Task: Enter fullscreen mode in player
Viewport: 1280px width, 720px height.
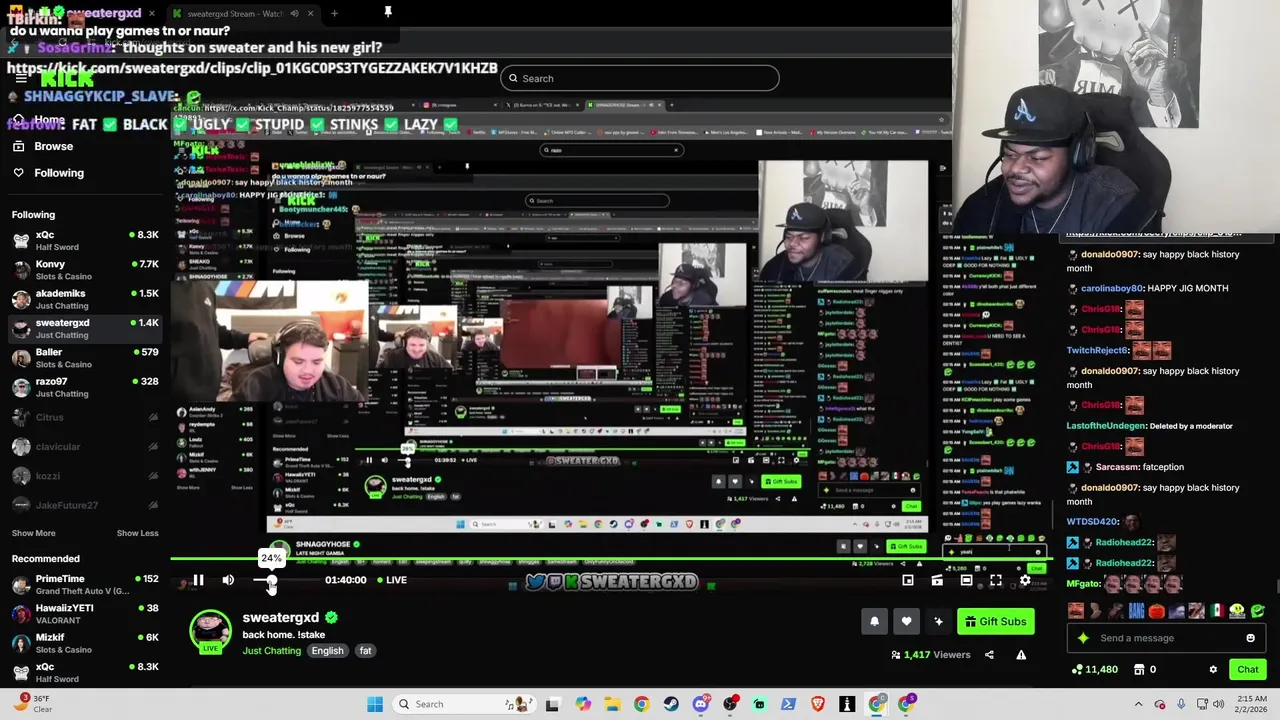Action: click(996, 580)
